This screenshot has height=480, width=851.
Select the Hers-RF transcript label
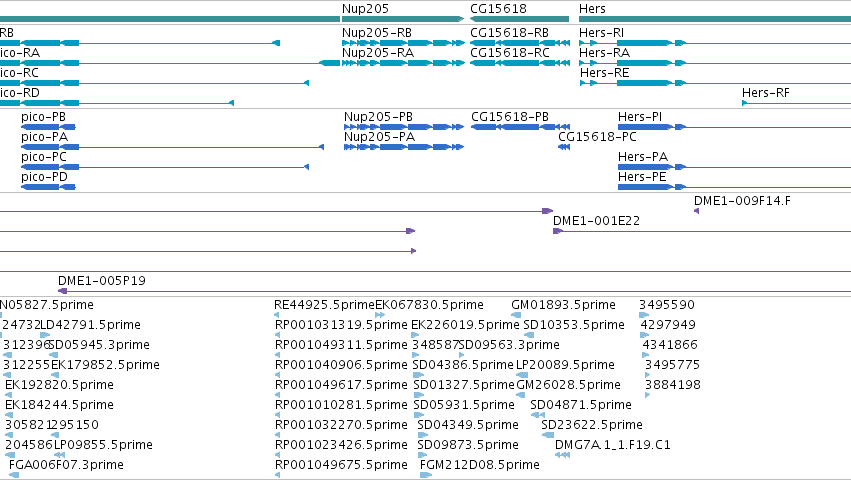(766, 93)
